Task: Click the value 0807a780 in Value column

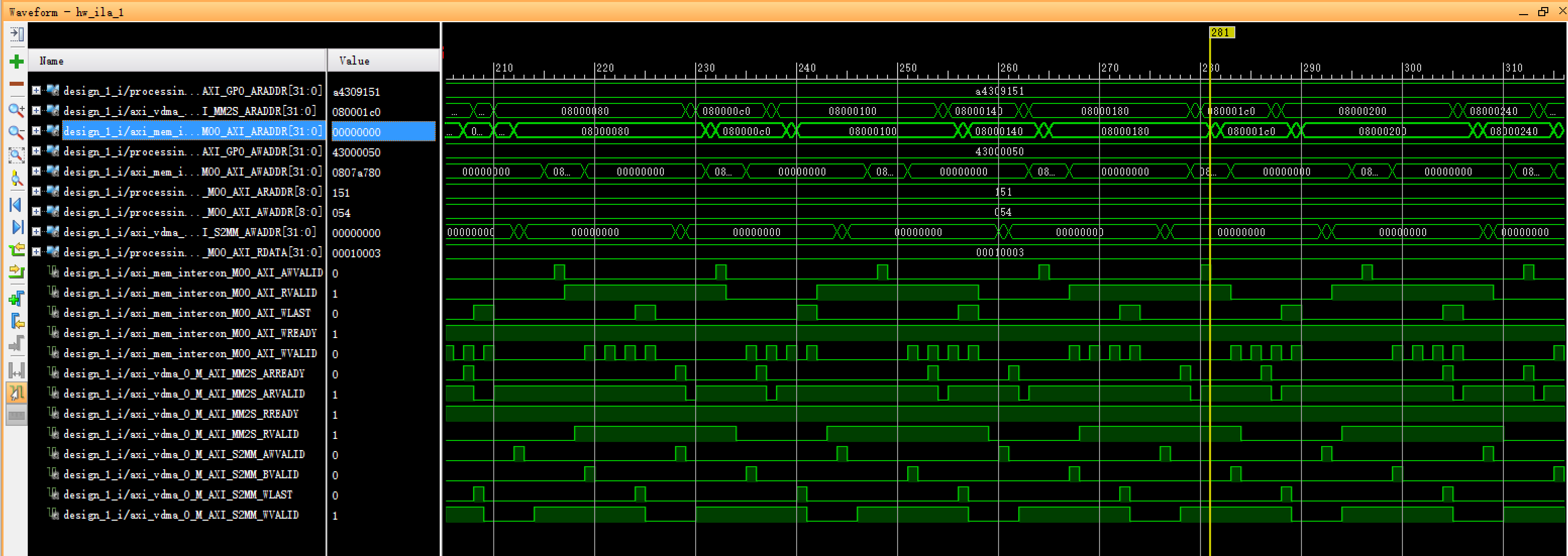Action: coord(356,173)
